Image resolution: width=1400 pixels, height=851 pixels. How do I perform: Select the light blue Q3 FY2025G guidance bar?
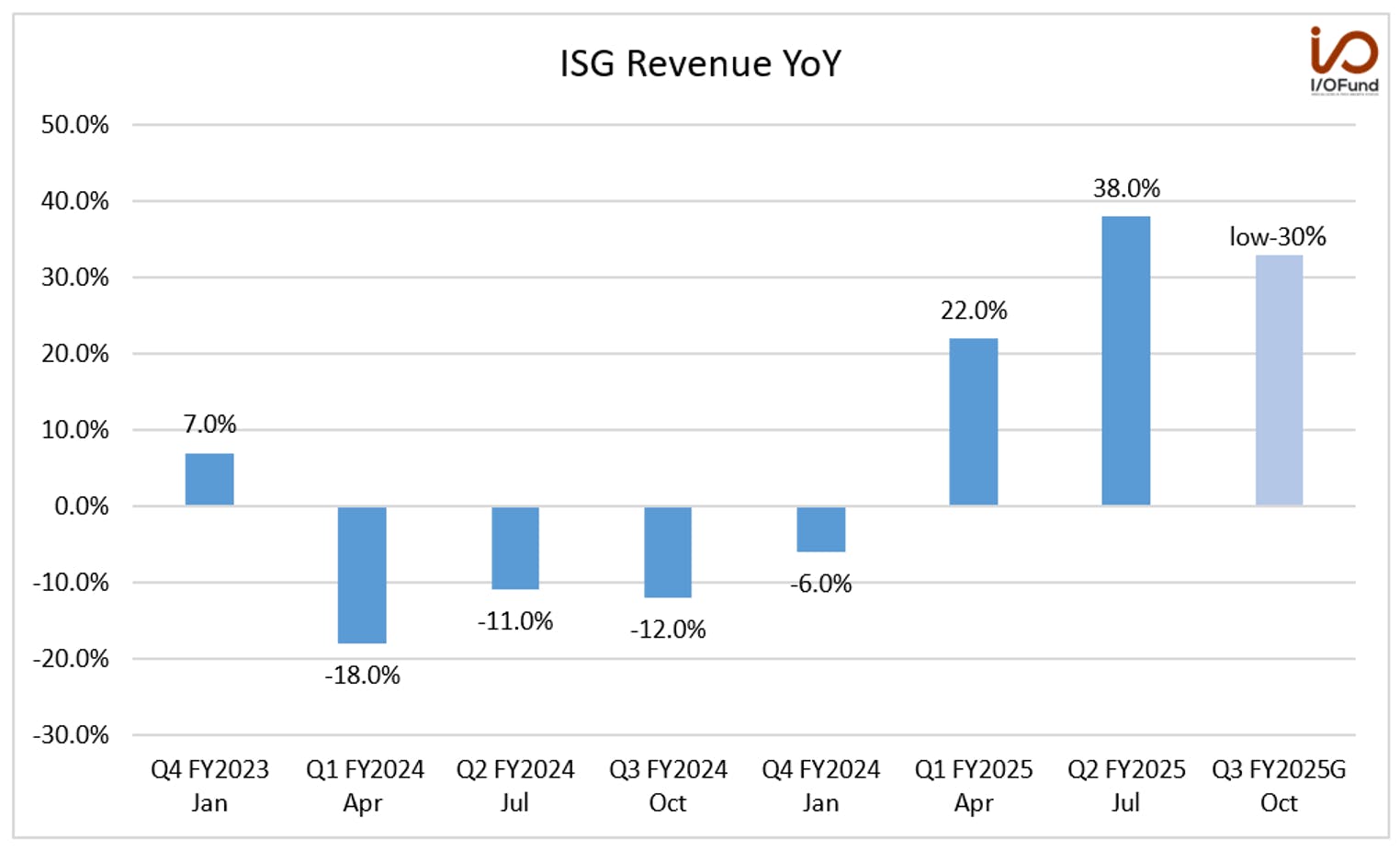[x=1279, y=380]
